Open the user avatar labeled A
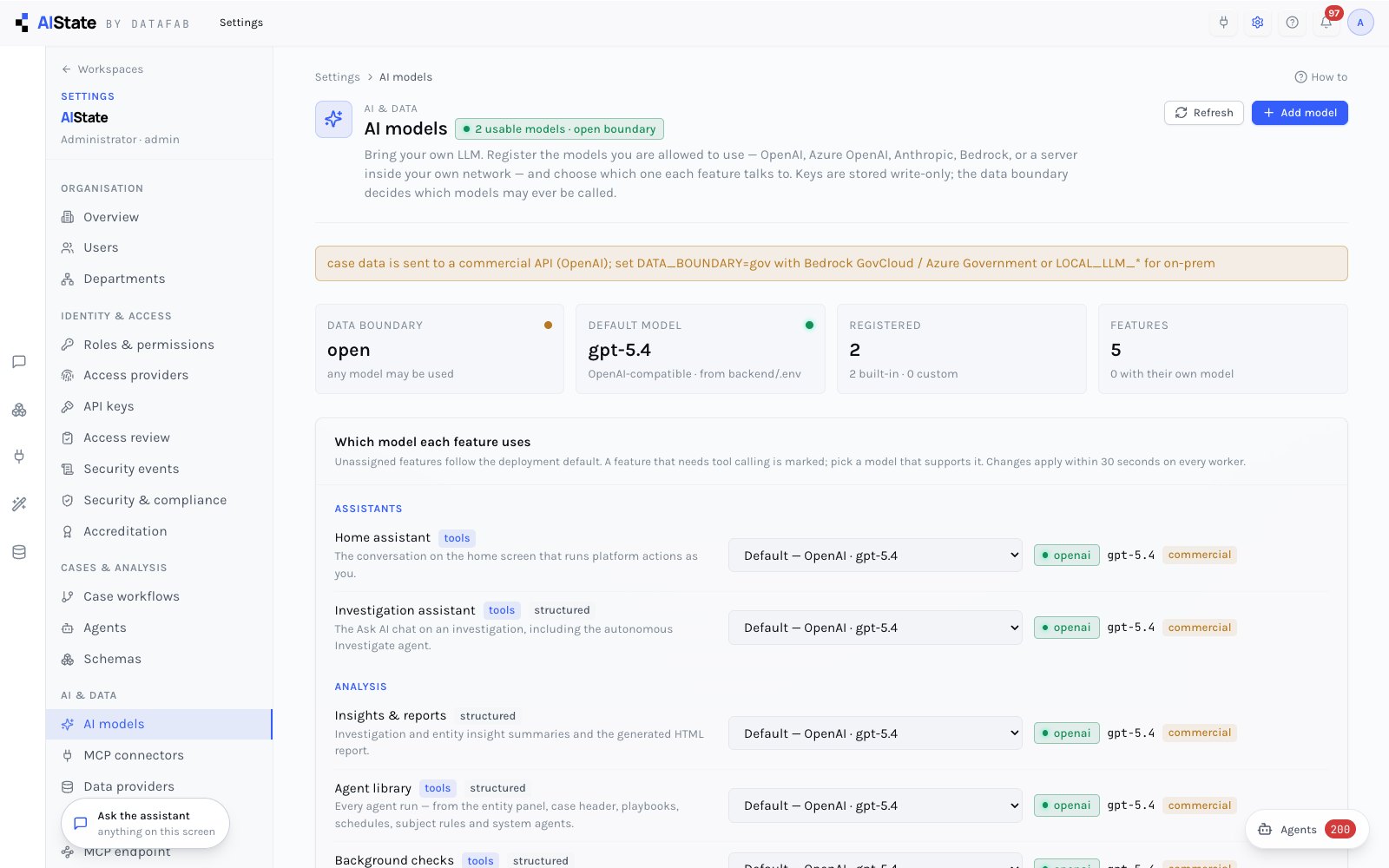This screenshot has width=1389, height=868. 1360,23
